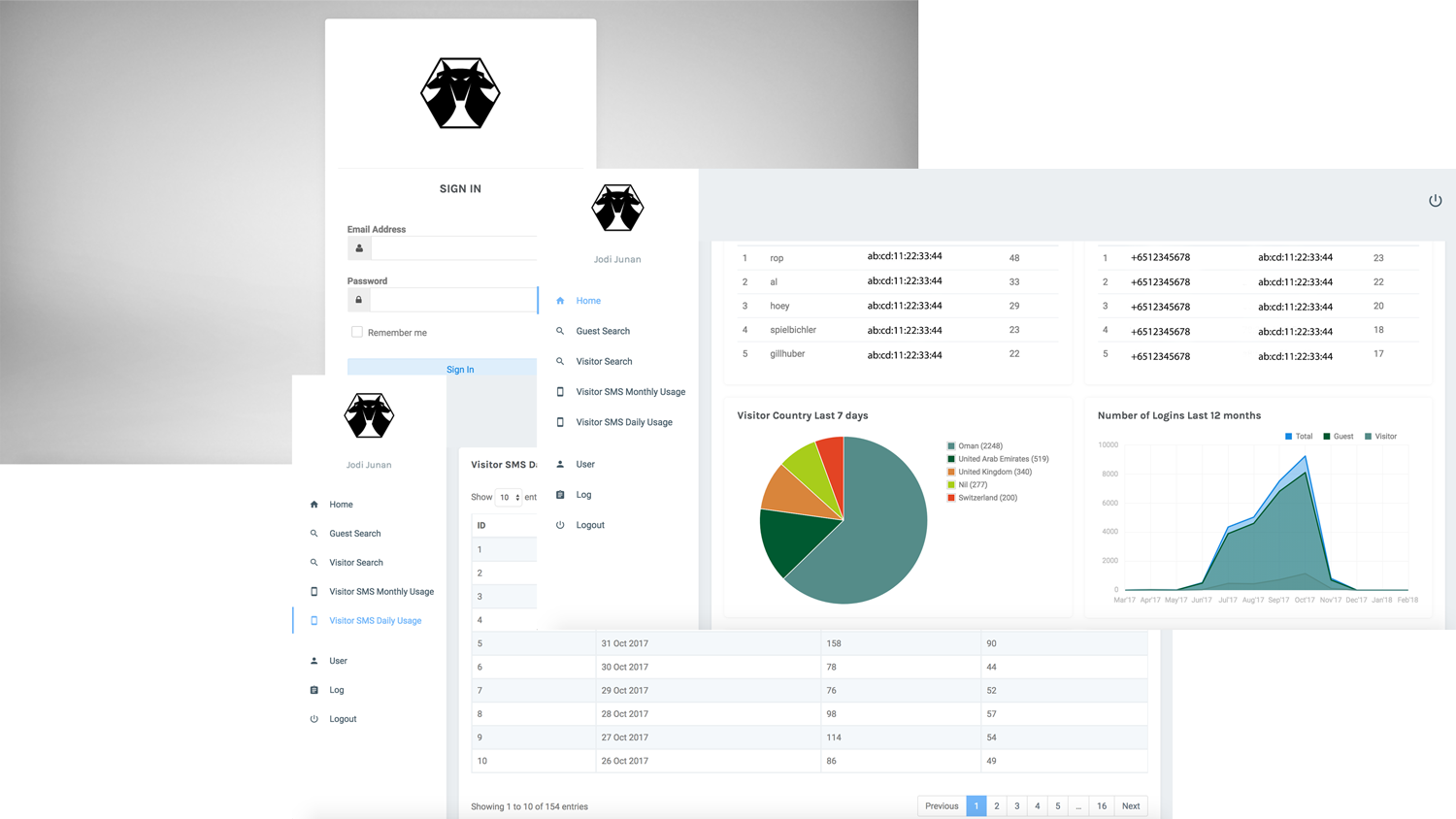Click the Log icon in middle sidebar
This screenshot has width=1456, height=819.
(560, 495)
